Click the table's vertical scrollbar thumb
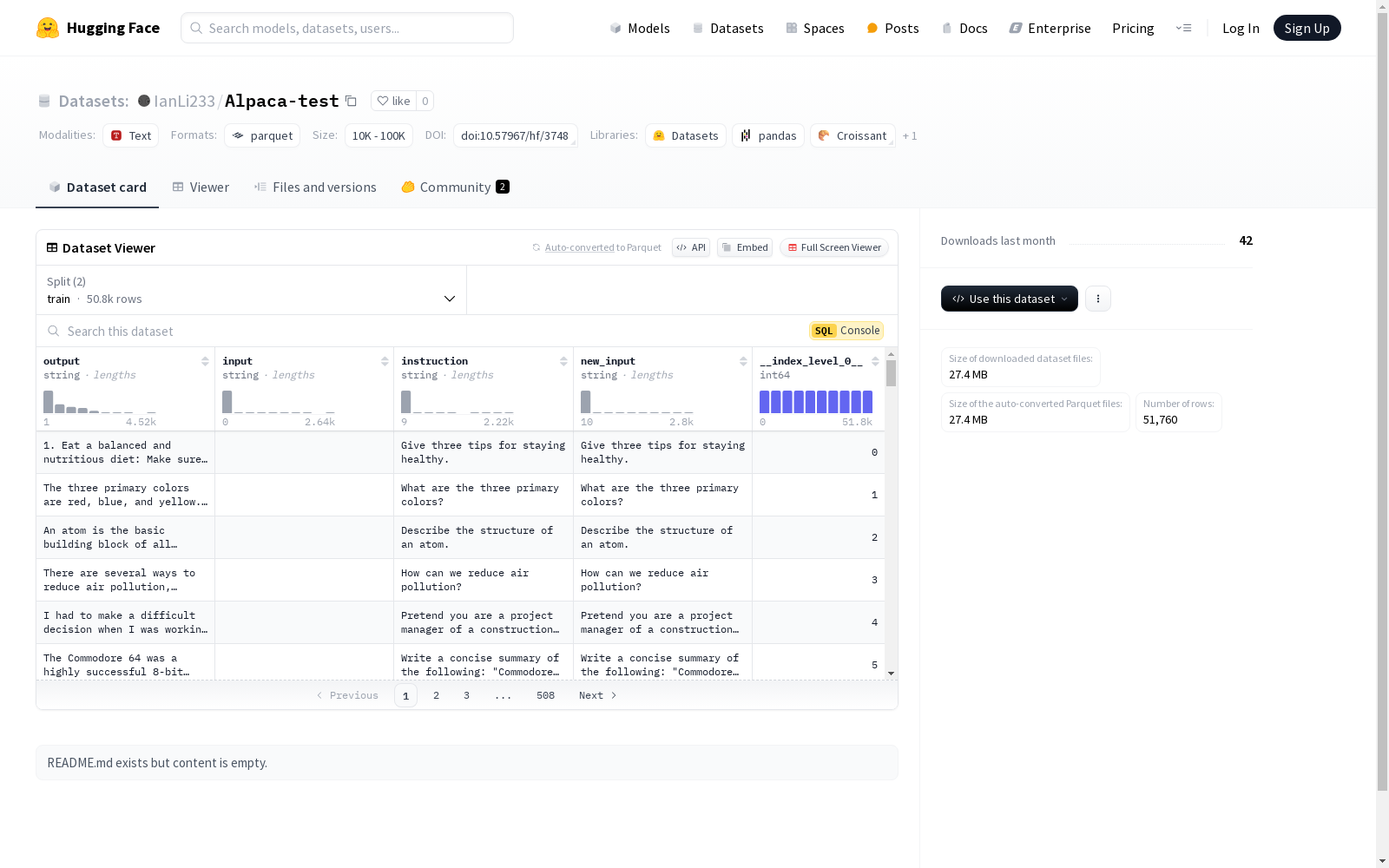 [x=891, y=373]
